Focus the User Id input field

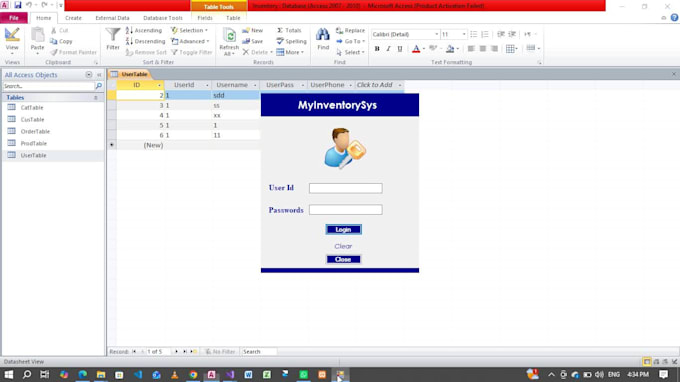[346, 188]
